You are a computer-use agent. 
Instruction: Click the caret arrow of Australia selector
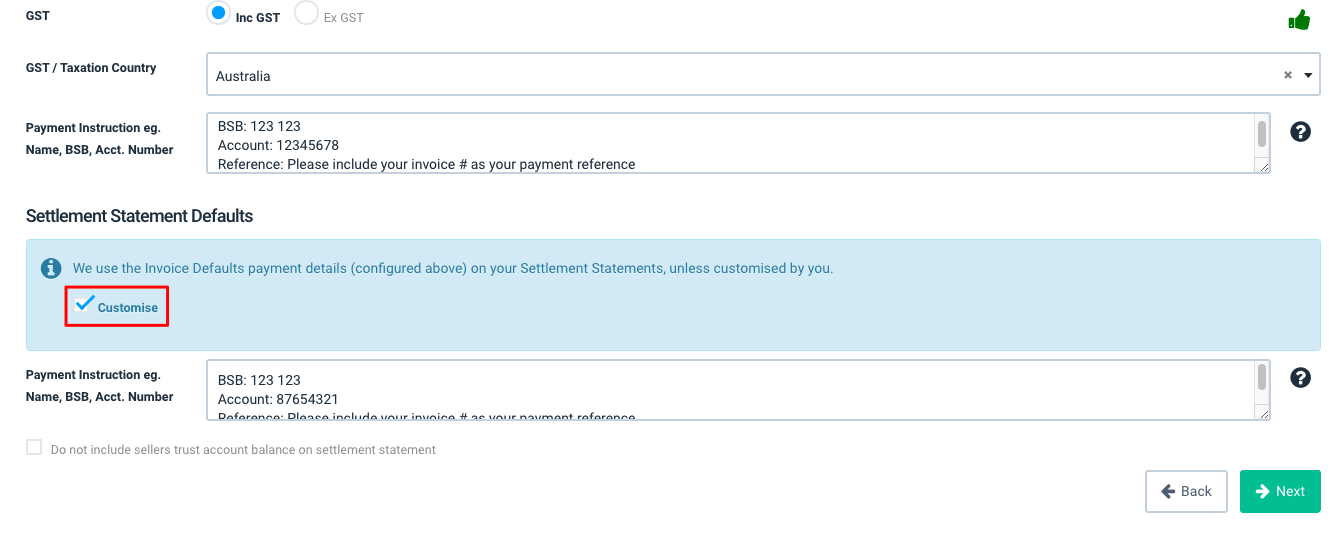[1308, 75]
